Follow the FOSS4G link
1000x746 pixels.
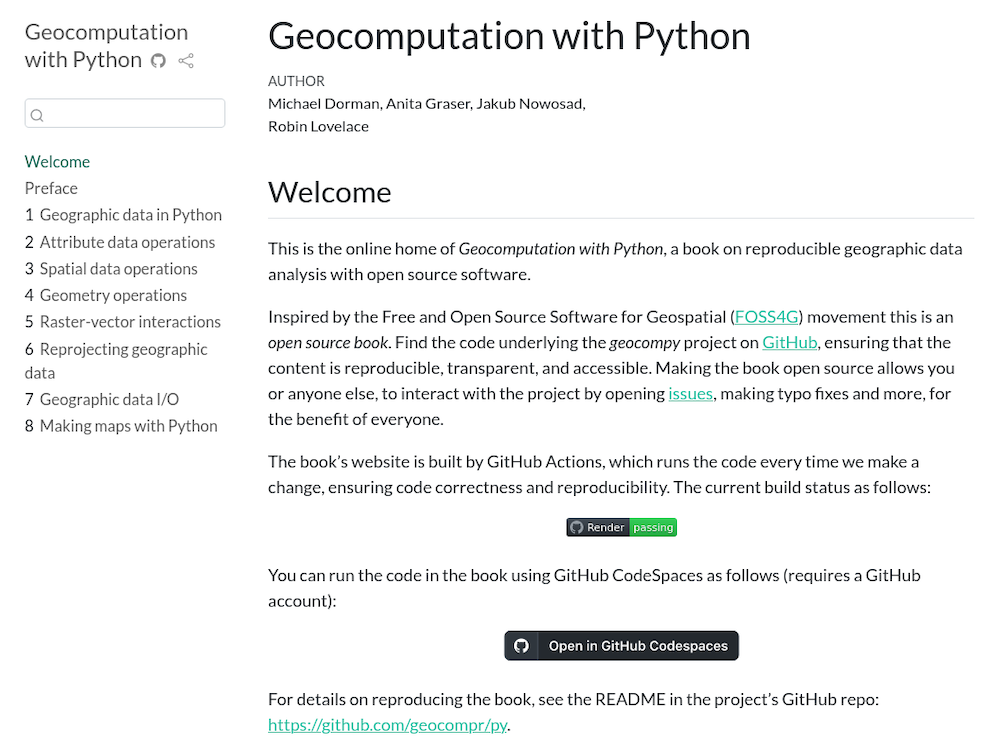pyautogui.click(x=769, y=317)
